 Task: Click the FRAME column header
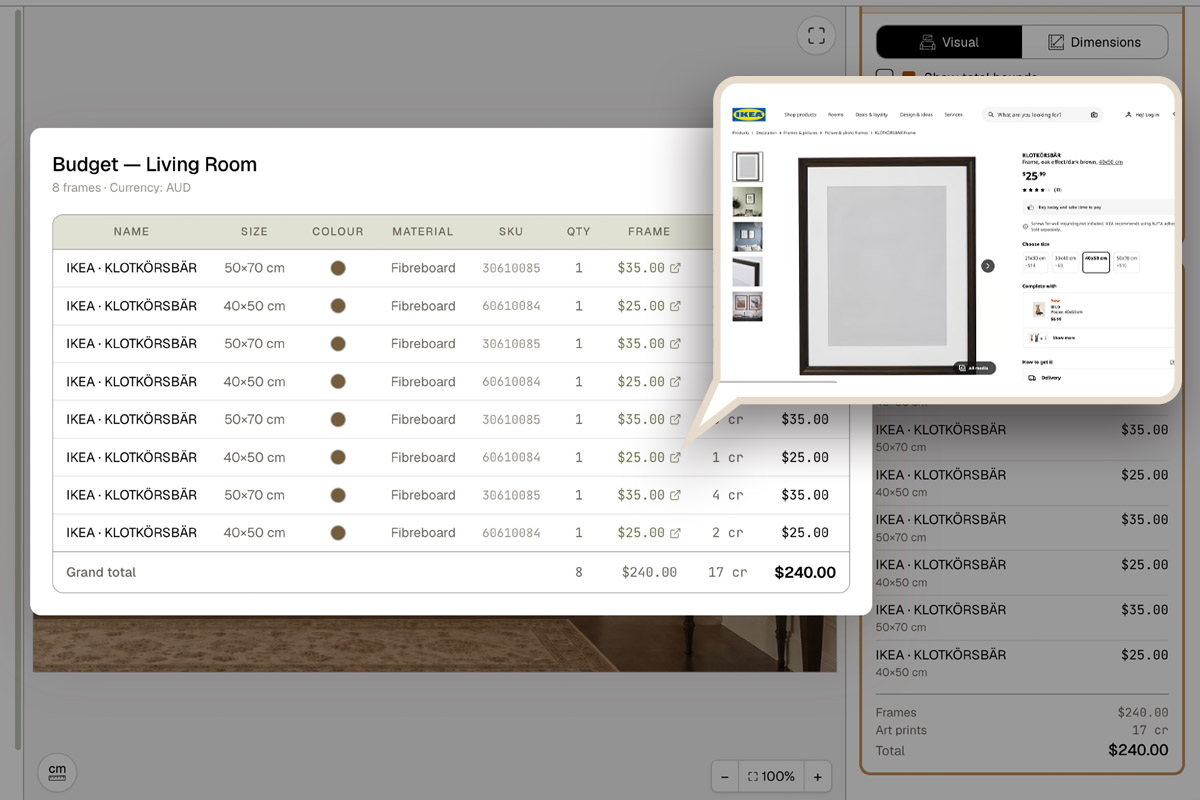[x=649, y=231]
